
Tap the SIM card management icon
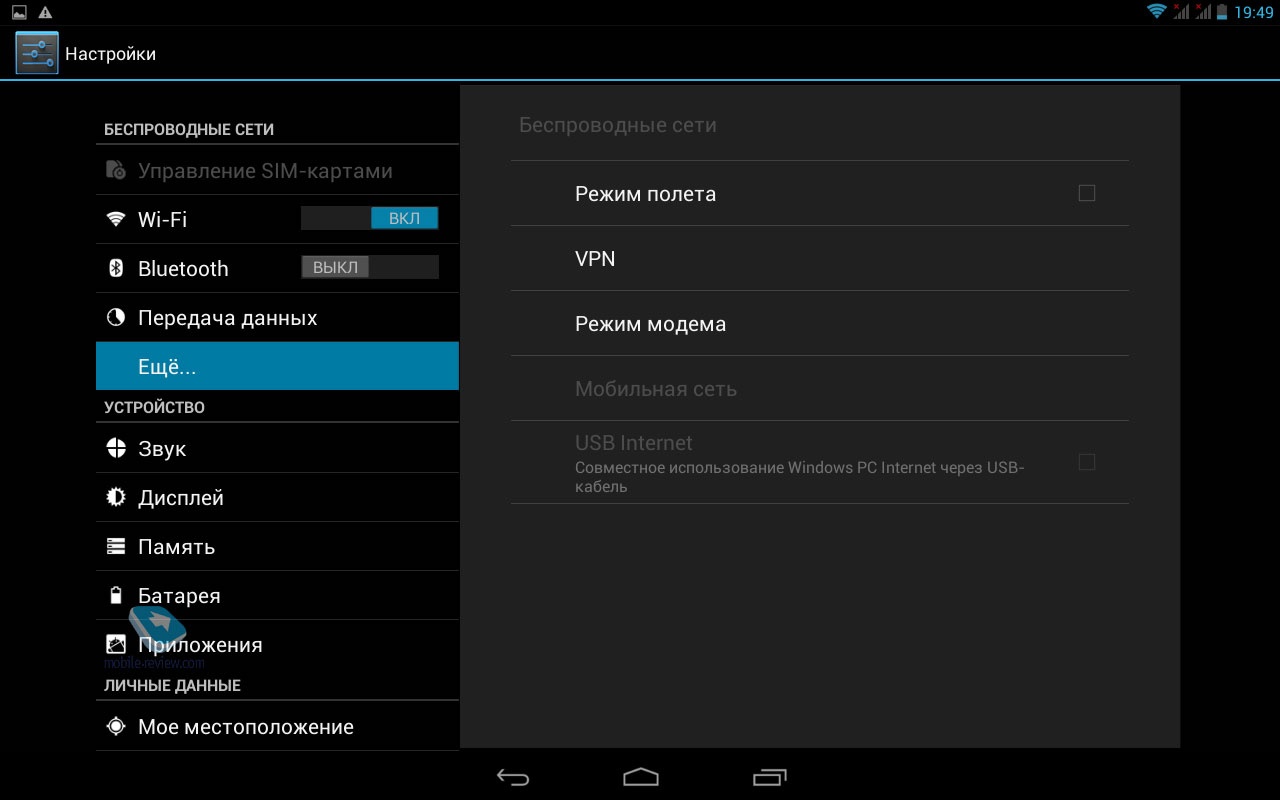pos(116,171)
